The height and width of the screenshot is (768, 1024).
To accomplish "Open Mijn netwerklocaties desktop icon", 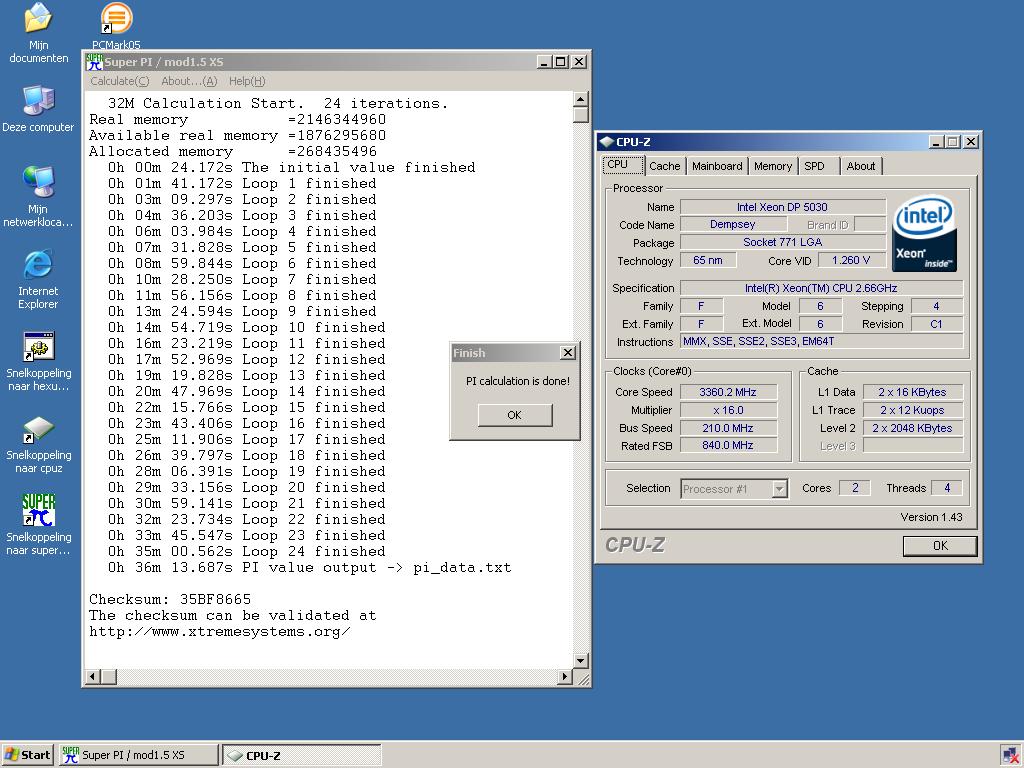I will point(38,196).
